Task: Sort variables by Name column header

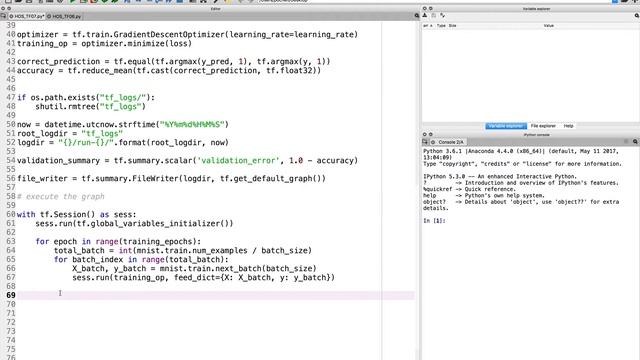Action: pos(428,26)
